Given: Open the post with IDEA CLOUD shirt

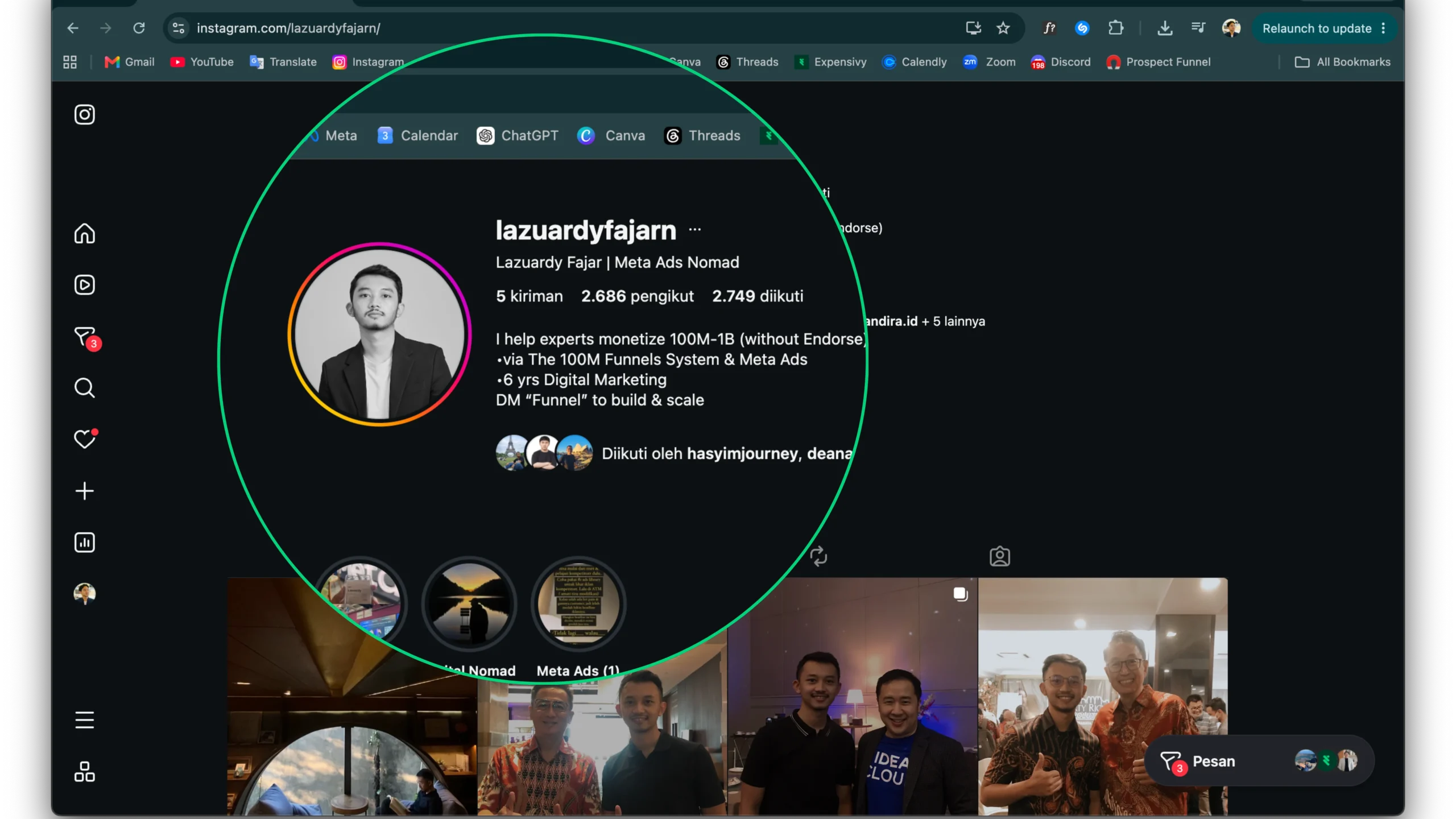Looking at the screenshot, I should tap(853, 696).
